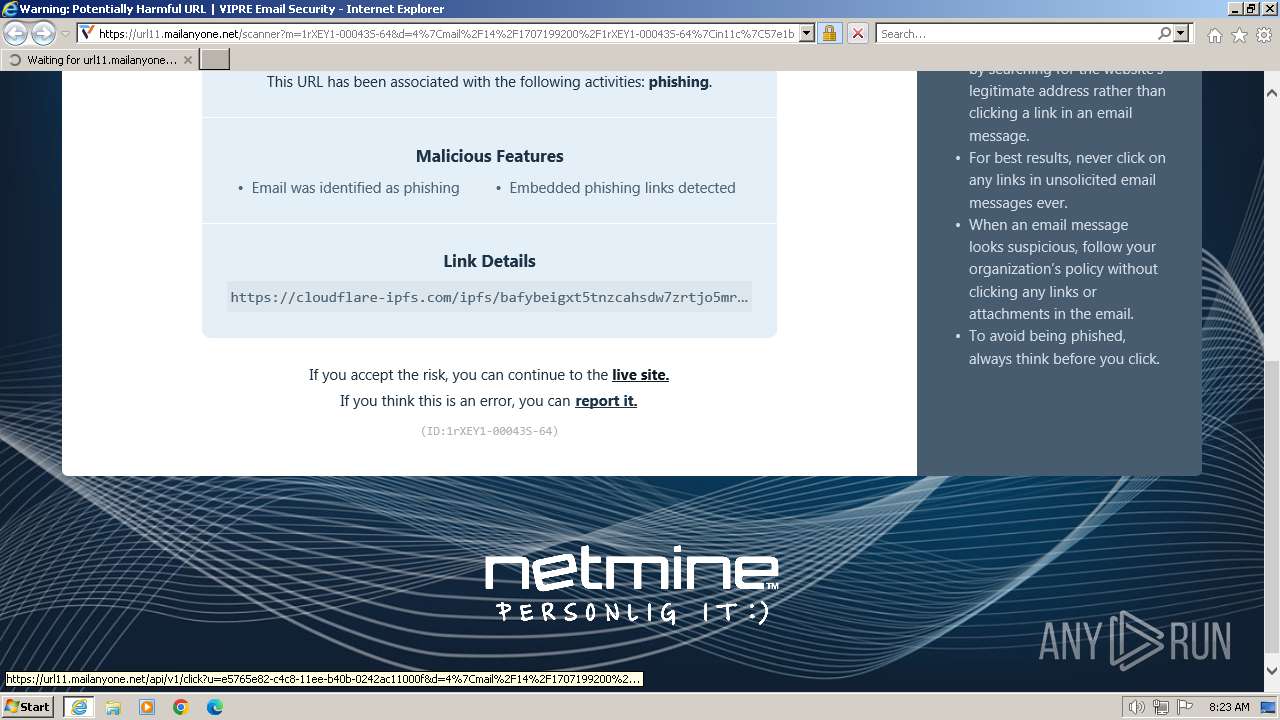Click the vertical scrollbar up arrow

(x=1272, y=93)
